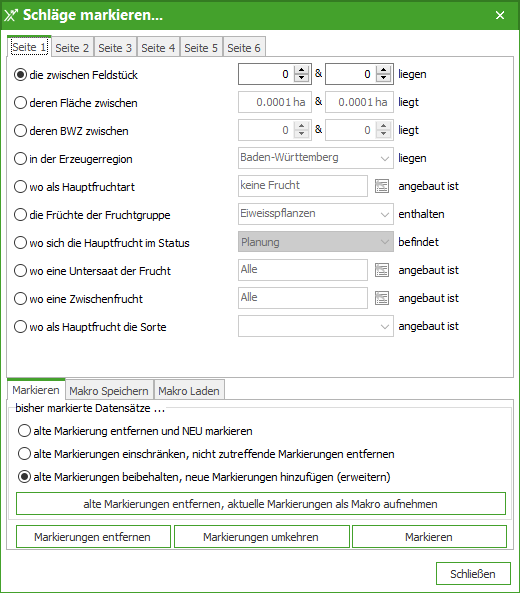The width and height of the screenshot is (520, 593).
Task: Click the 'Alle' Untersaat field
Action: pyautogui.click(x=303, y=270)
